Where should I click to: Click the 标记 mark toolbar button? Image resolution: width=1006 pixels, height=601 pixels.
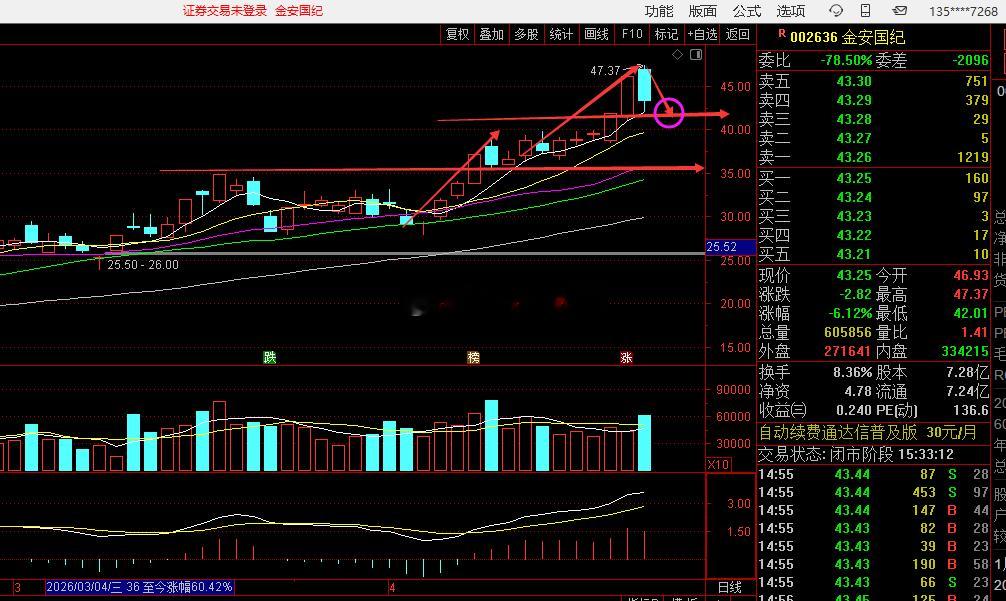point(666,34)
